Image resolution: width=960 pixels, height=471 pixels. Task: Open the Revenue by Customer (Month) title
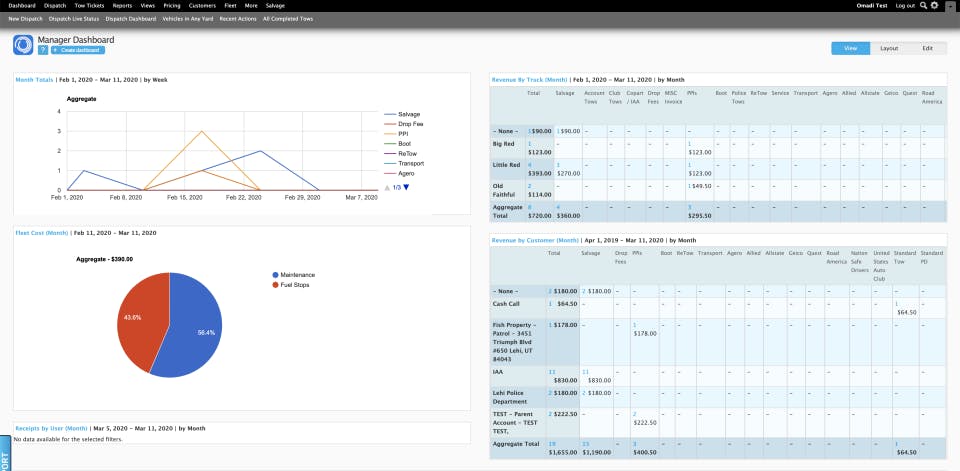click(x=536, y=240)
